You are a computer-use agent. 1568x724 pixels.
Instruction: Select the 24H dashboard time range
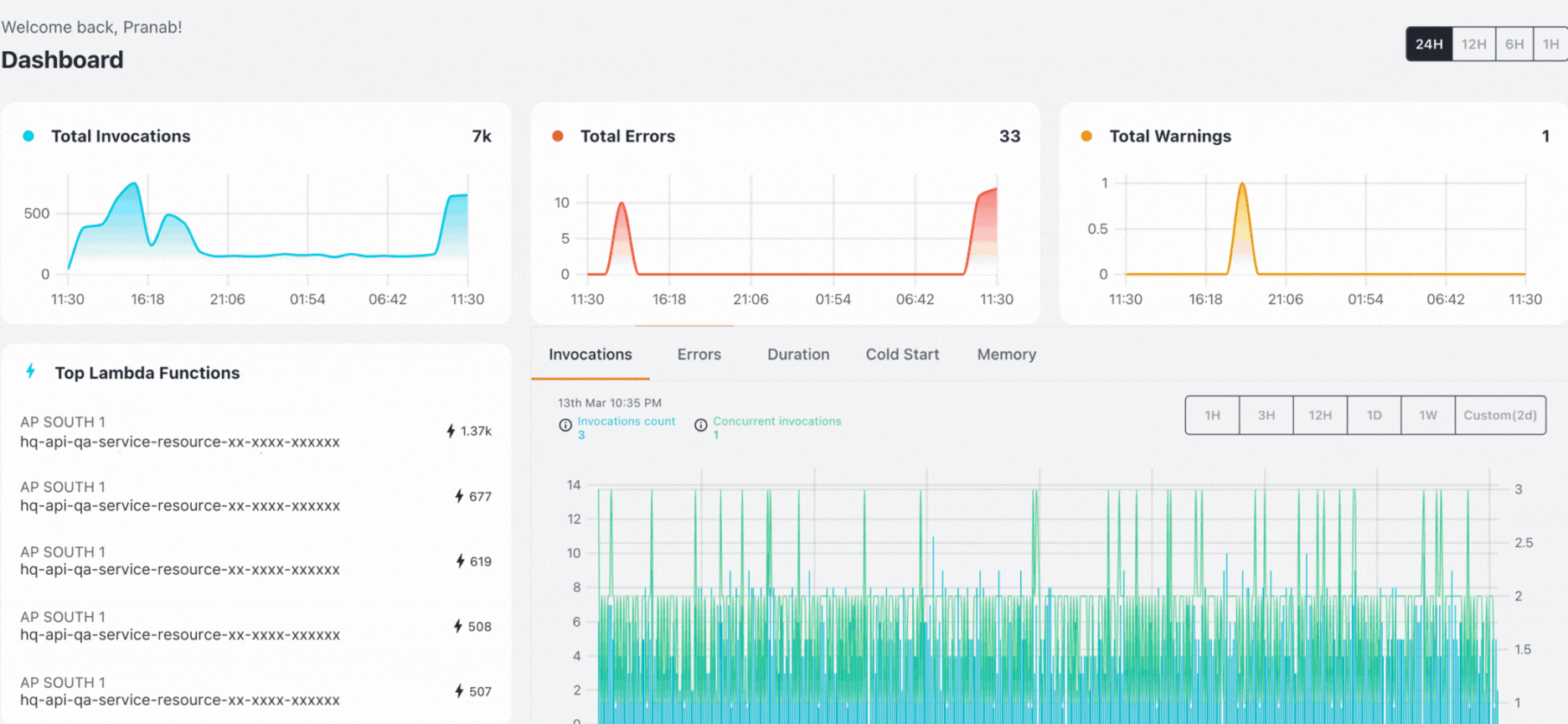coord(1429,44)
